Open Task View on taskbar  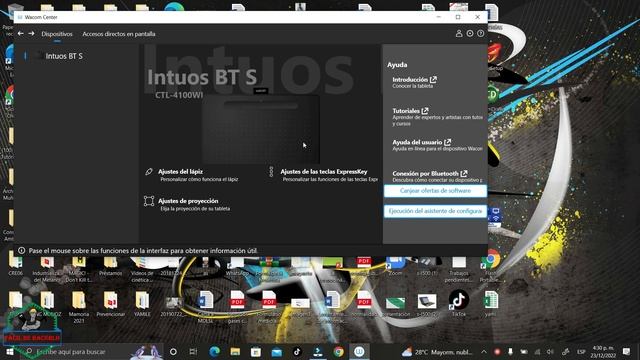click(x=193, y=351)
